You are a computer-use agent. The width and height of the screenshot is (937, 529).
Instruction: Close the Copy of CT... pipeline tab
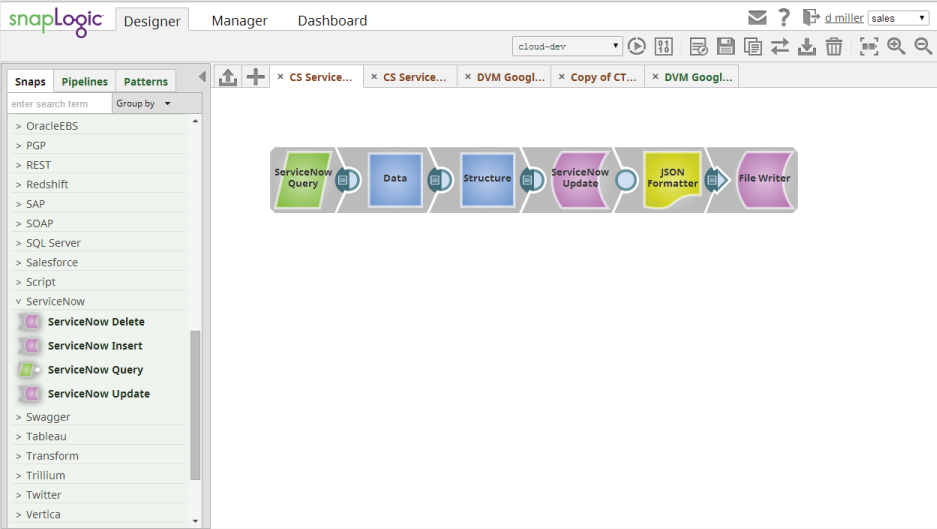coord(561,77)
